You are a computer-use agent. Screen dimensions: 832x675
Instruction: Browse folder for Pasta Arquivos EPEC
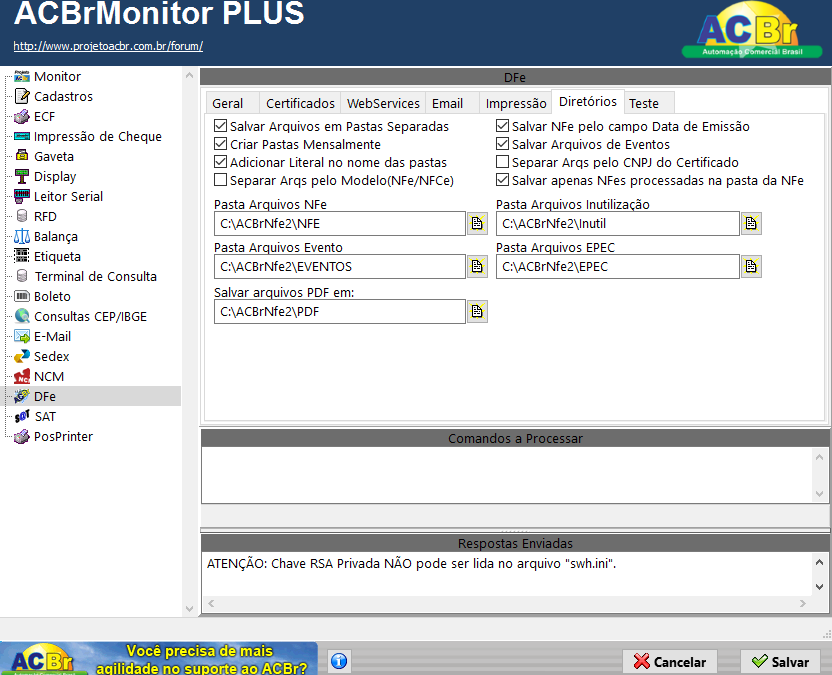tap(751, 266)
